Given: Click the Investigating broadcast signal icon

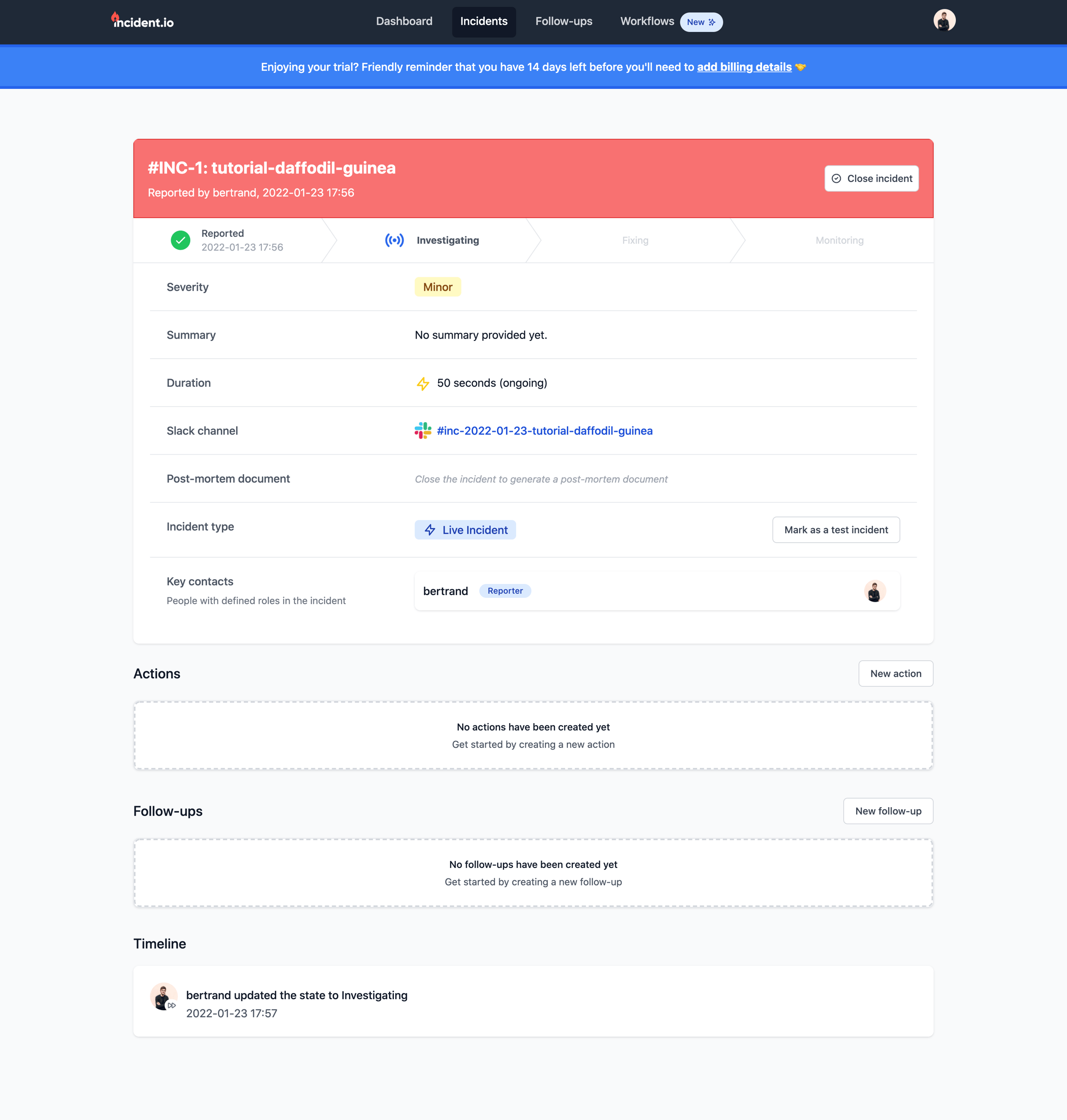Looking at the screenshot, I should [x=394, y=240].
